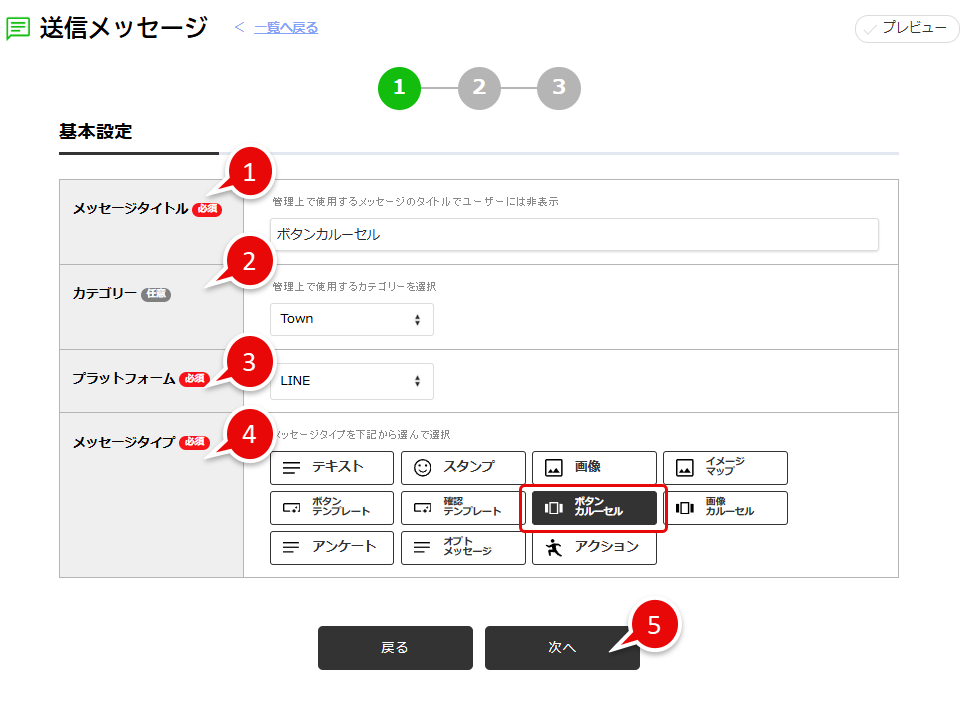
Task: Select the ボタンテンプレート message type
Action: (331, 507)
